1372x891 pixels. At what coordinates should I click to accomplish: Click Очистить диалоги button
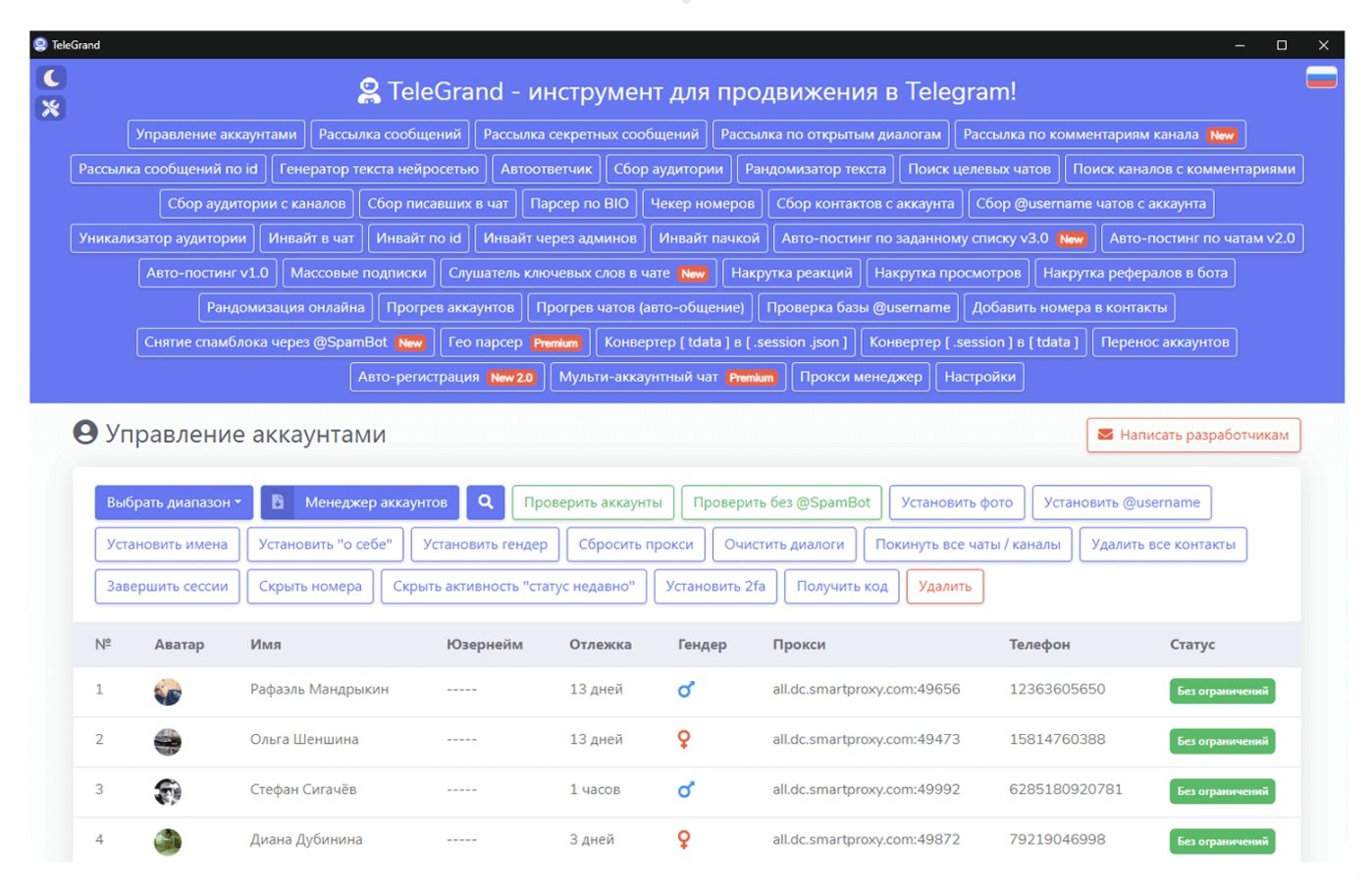[784, 545]
